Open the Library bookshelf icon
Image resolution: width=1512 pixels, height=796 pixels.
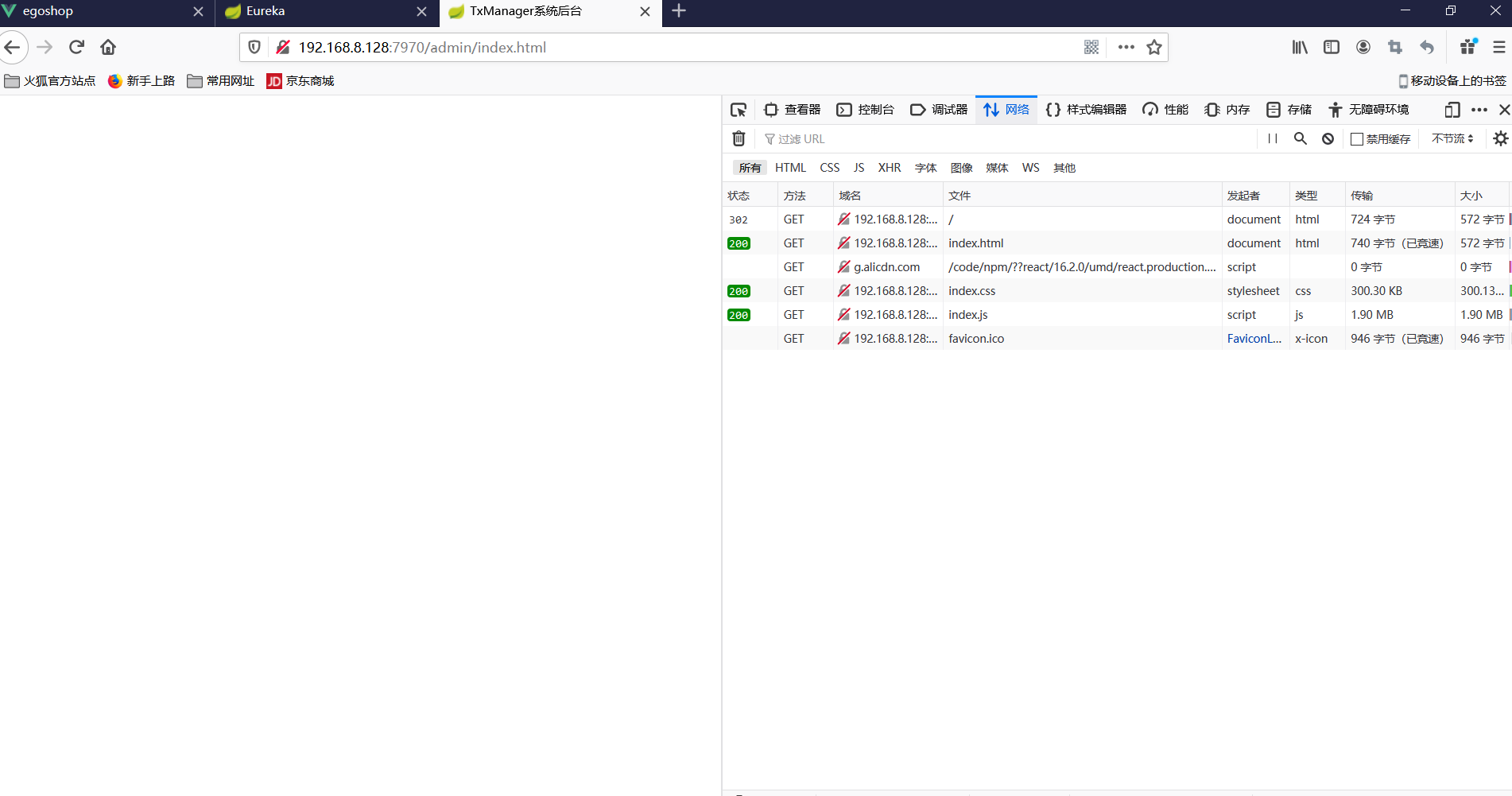point(1300,48)
